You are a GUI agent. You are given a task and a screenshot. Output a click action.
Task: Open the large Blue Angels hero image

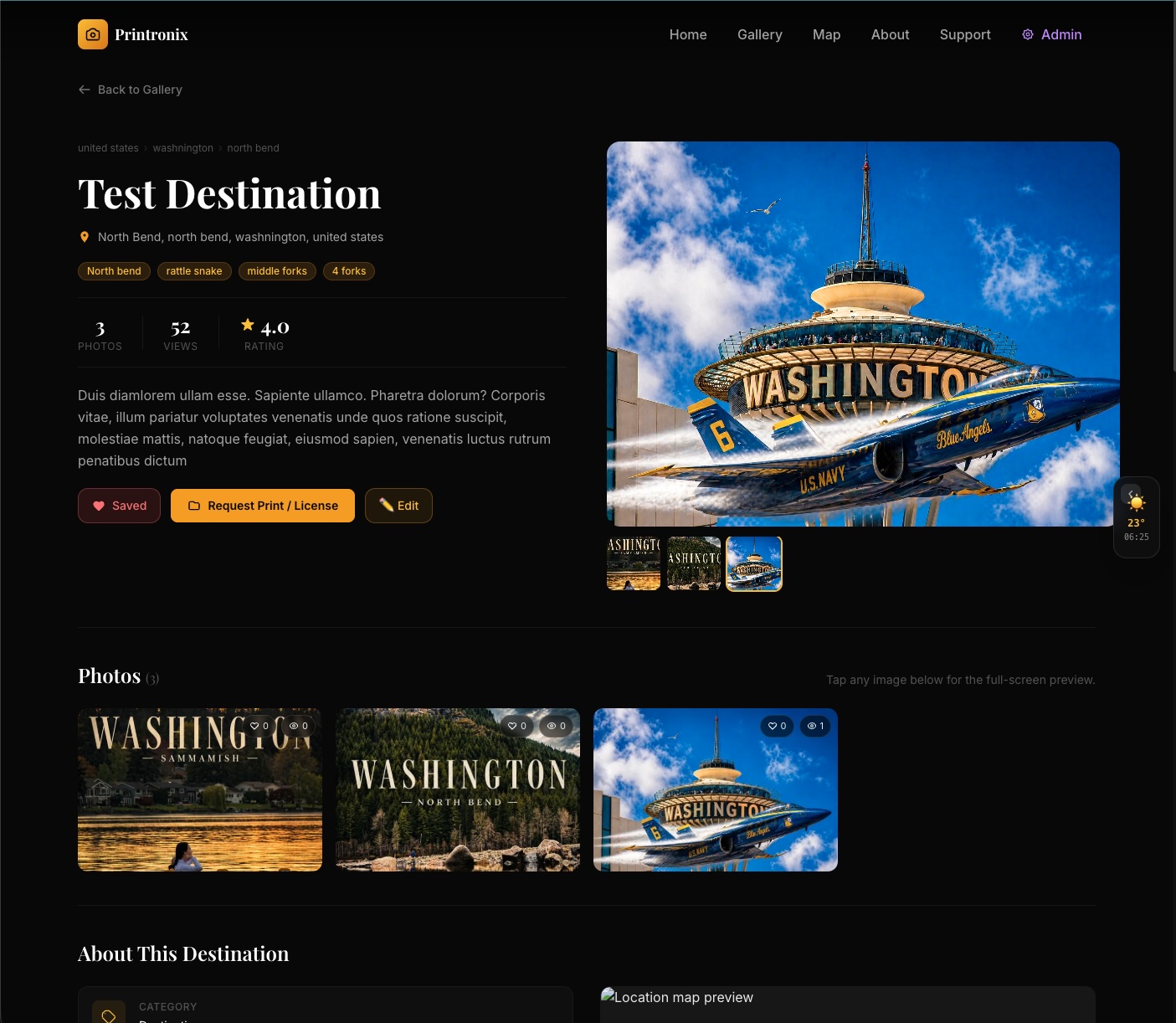click(x=863, y=334)
